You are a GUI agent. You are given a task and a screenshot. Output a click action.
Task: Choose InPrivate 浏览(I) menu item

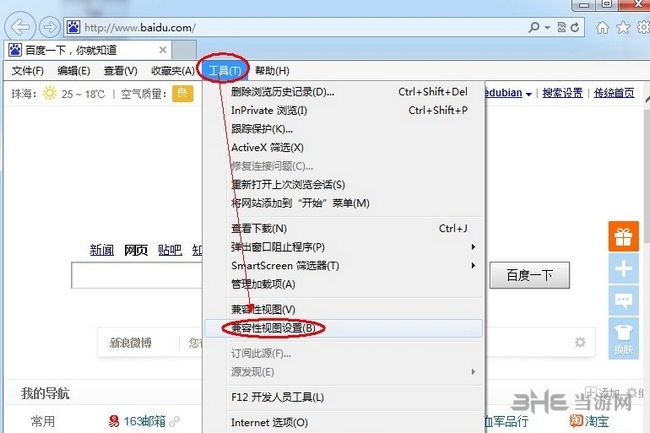[343, 111]
